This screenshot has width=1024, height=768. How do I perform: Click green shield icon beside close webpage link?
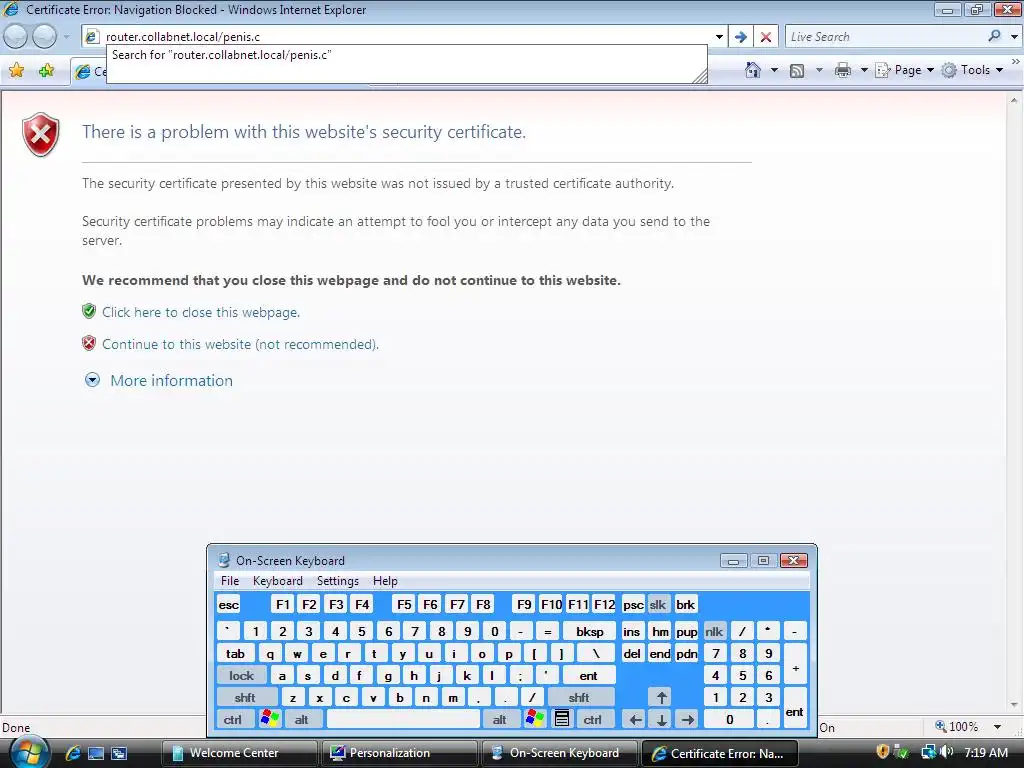(89, 312)
